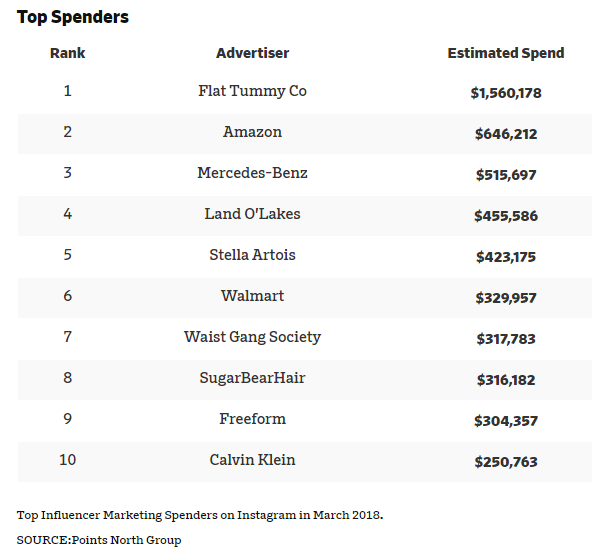Viewport: 592px width, 554px height.
Task: Click the $250,763 spend amount
Action: 506,462
